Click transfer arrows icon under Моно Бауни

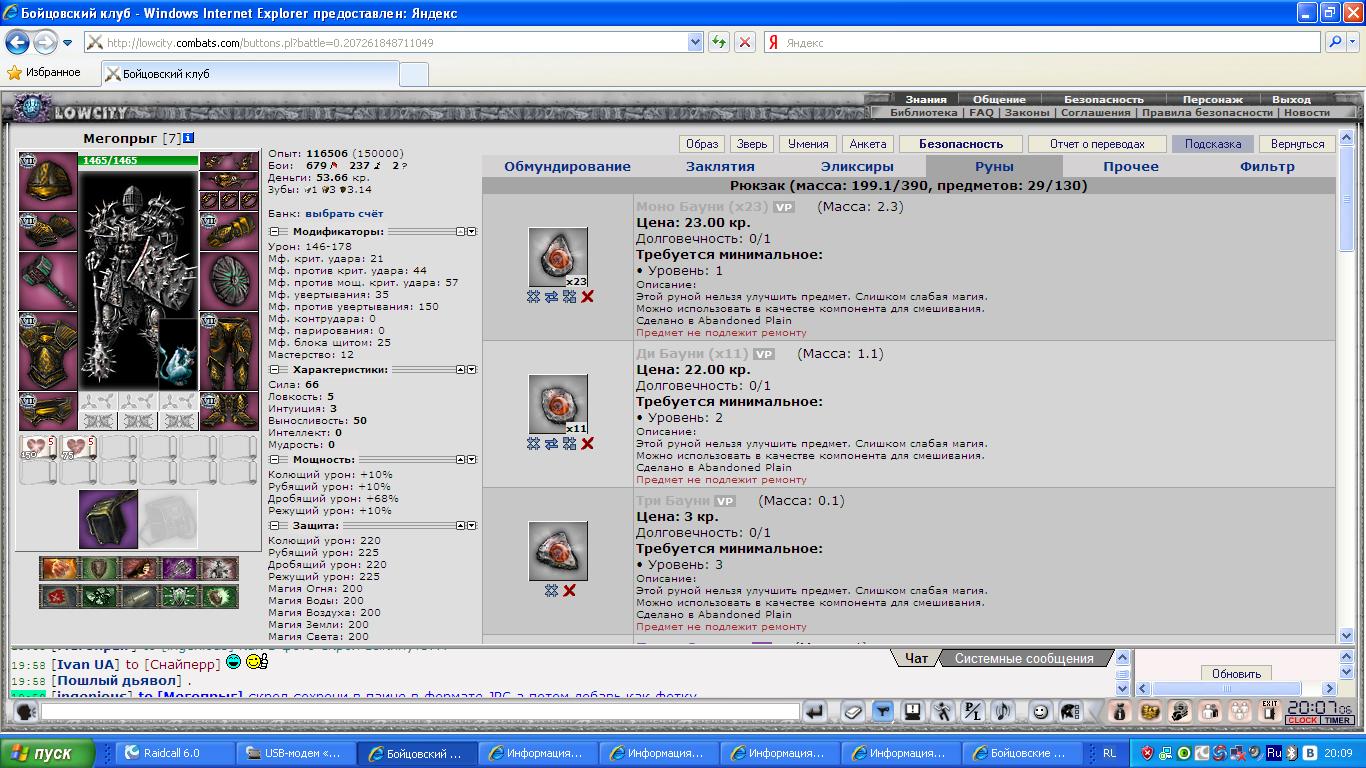pyautogui.click(x=551, y=297)
